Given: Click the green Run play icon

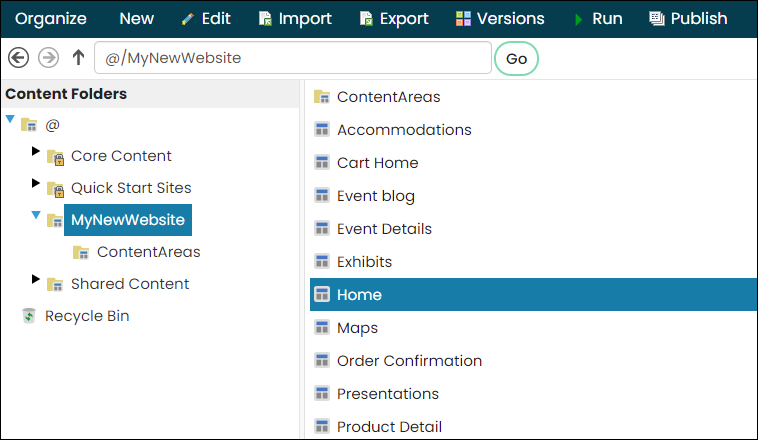Looking at the screenshot, I should click(x=578, y=19).
